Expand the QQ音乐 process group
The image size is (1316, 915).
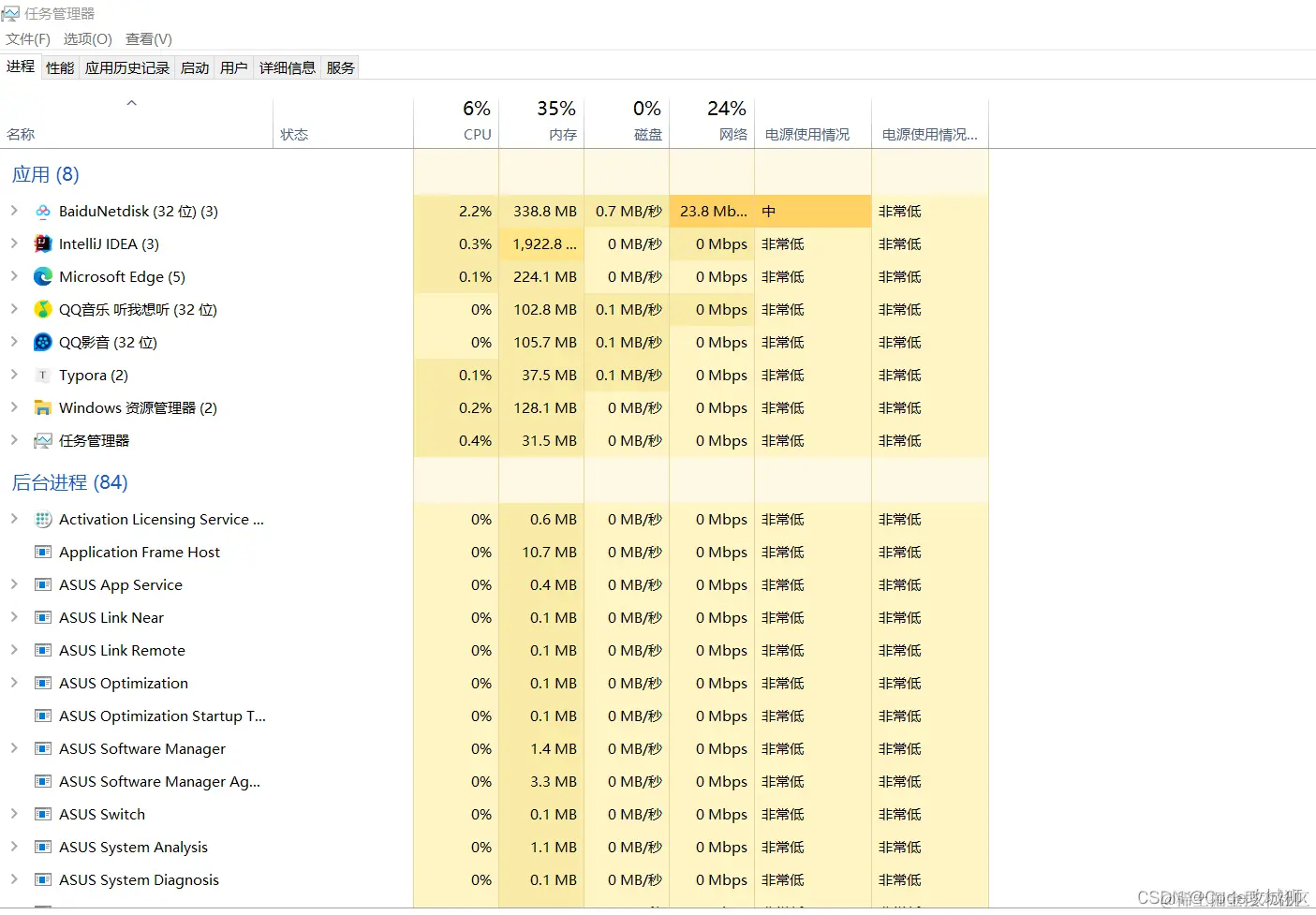pos(14,309)
